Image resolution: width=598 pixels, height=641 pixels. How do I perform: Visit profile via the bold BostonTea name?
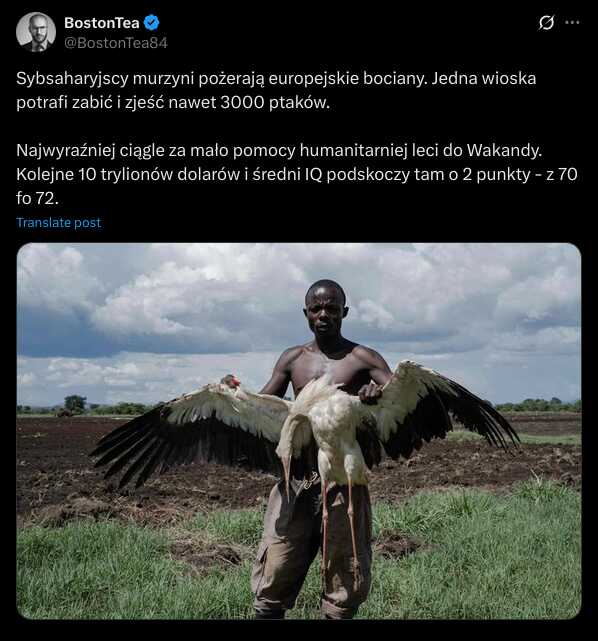coord(101,23)
